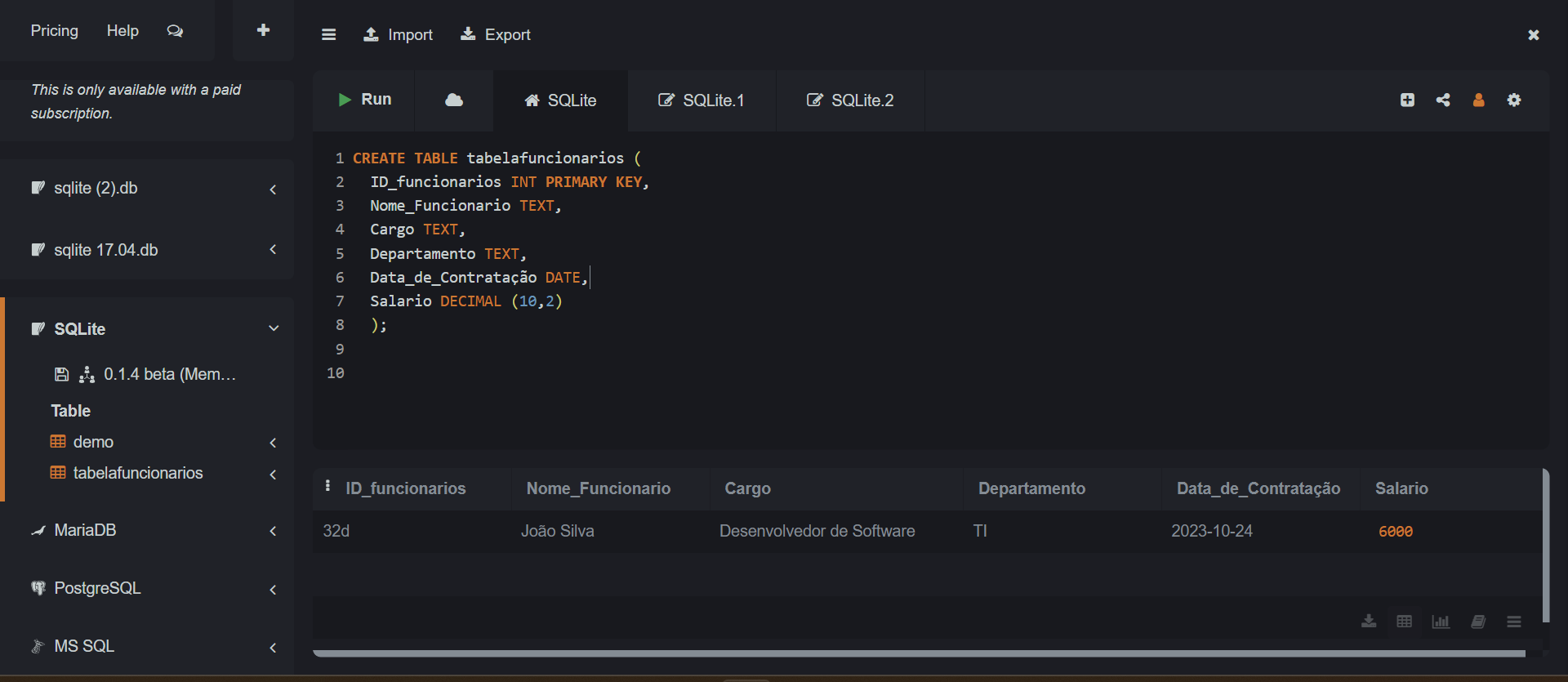Click the cloud save icon
This screenshot has width=1568, height=682.
pyautogui.click(x=454, y=100)
